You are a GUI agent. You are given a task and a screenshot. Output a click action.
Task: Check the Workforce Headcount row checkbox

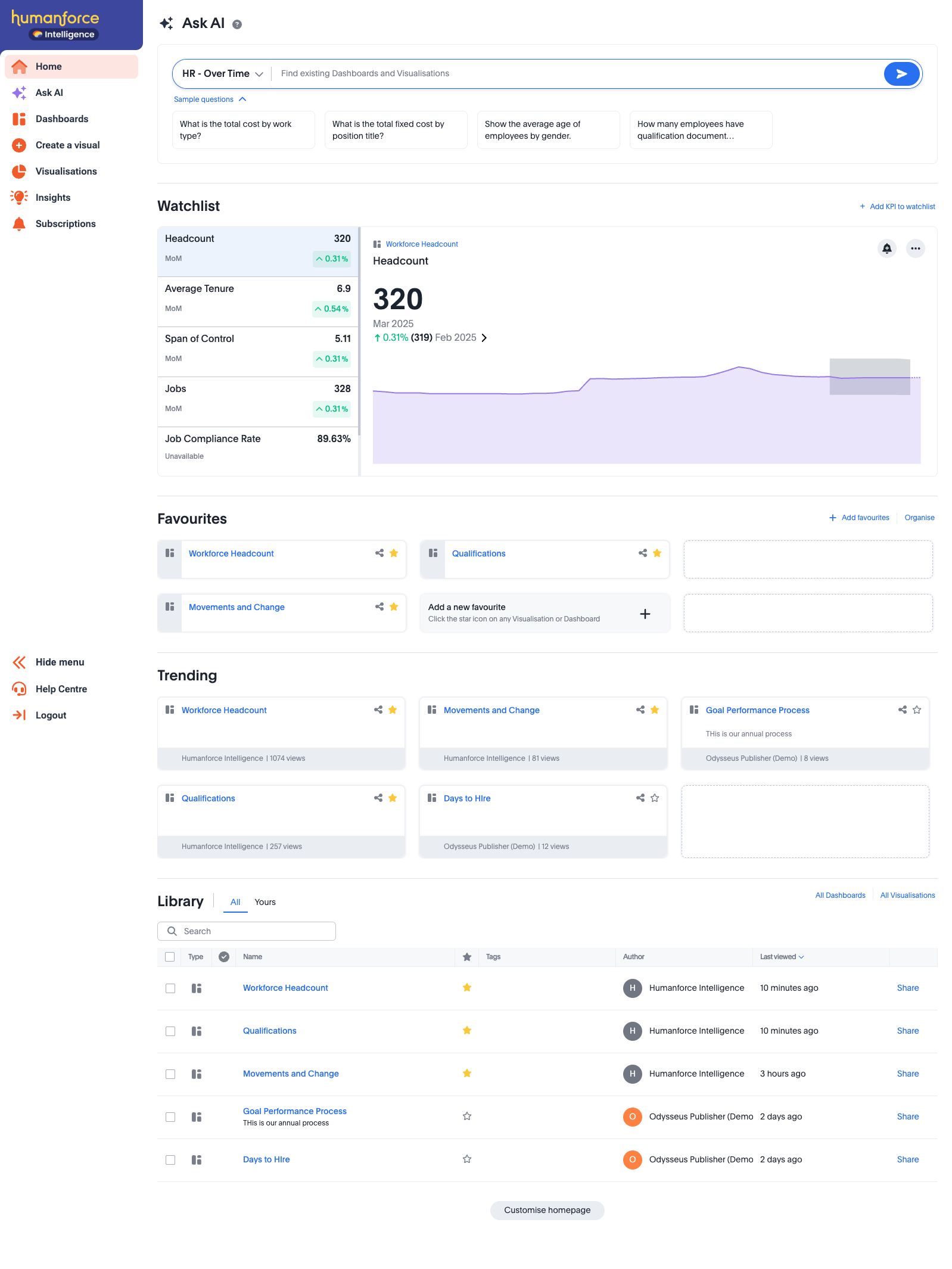pos(170,988)
